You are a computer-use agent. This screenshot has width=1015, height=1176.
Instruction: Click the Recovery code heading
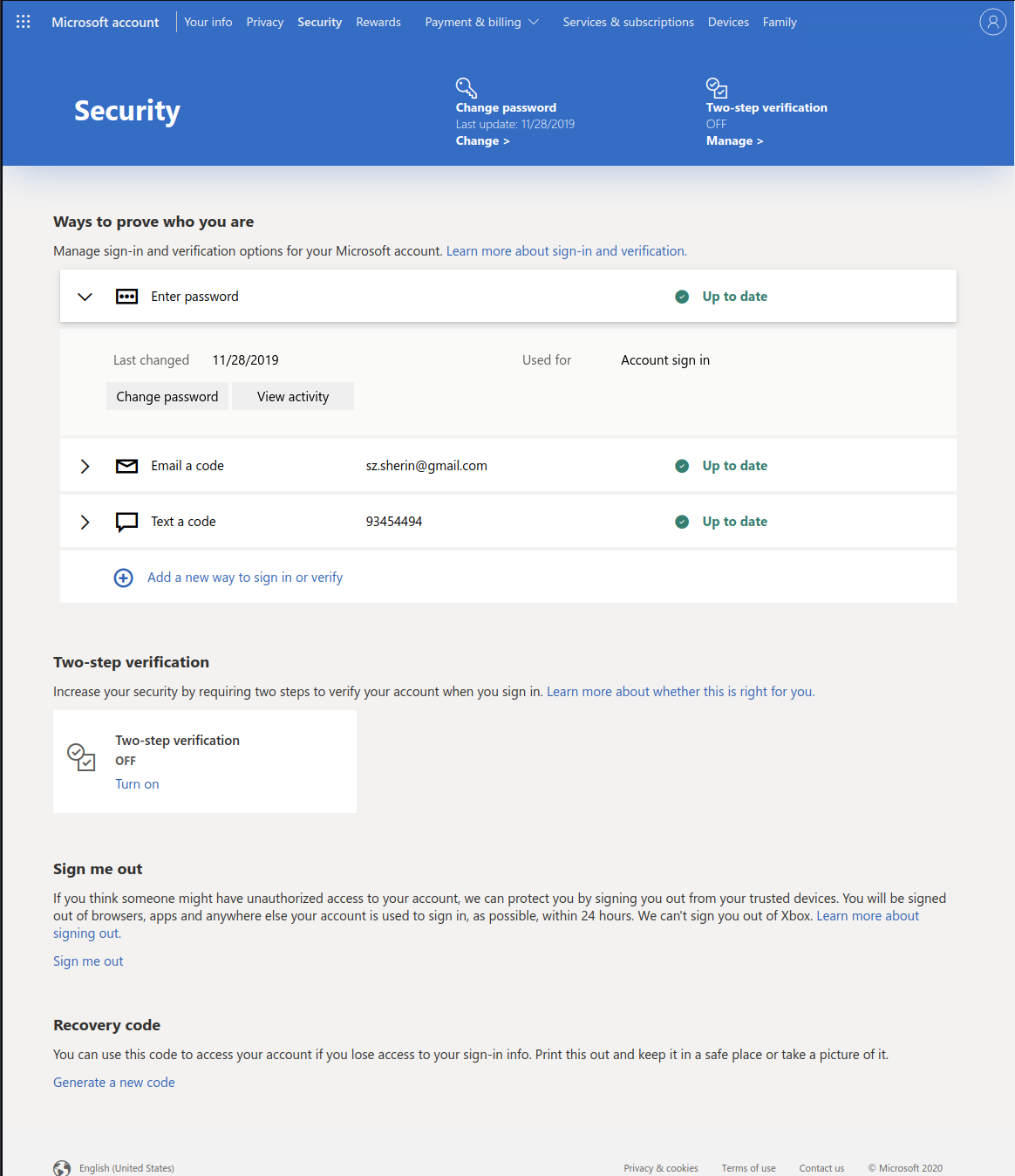point(106,1025)
